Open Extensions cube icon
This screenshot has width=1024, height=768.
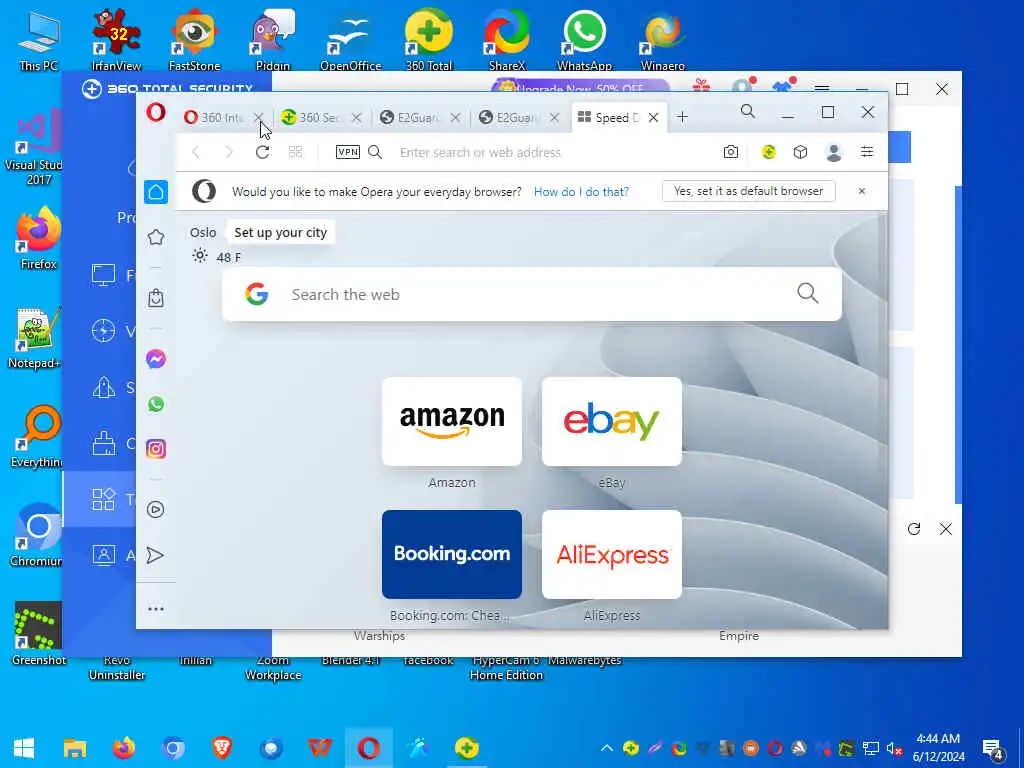[x=801, y=152]
